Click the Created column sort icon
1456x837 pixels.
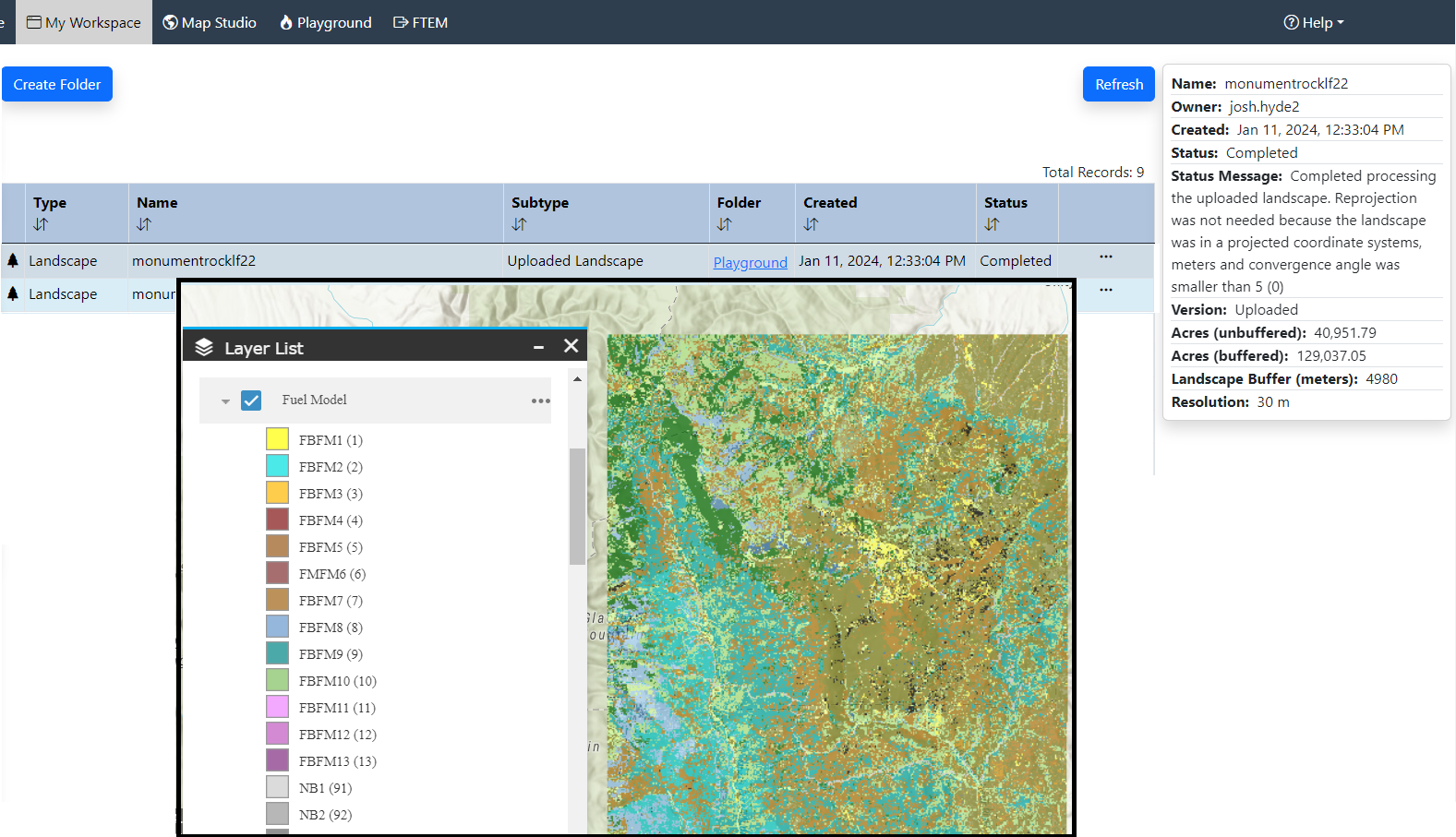pyautogui.click(x=811, y=224)
